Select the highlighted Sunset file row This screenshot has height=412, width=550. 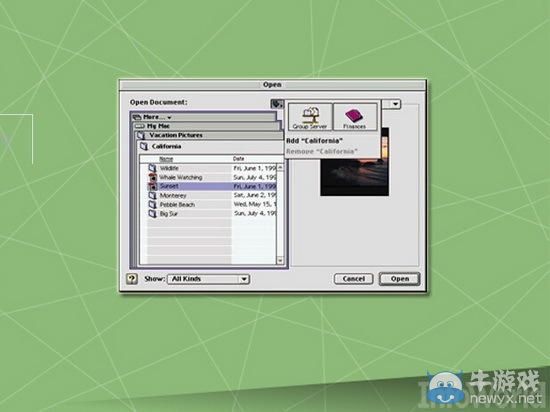212,186
